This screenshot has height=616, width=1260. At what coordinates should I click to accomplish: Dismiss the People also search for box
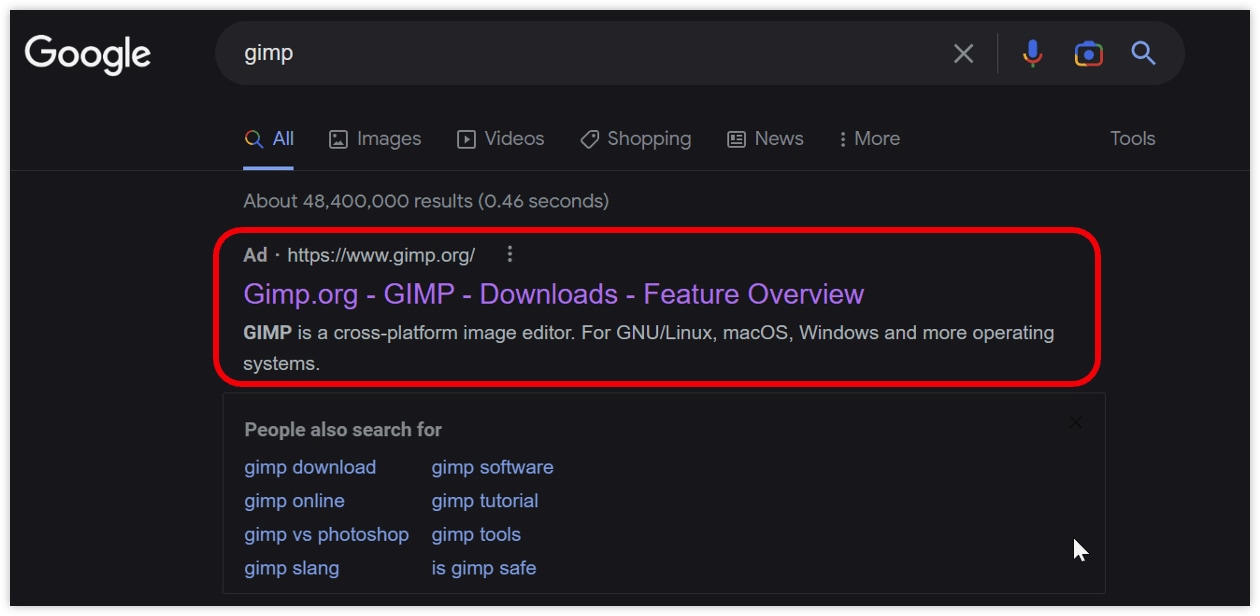click(1075, 422)
